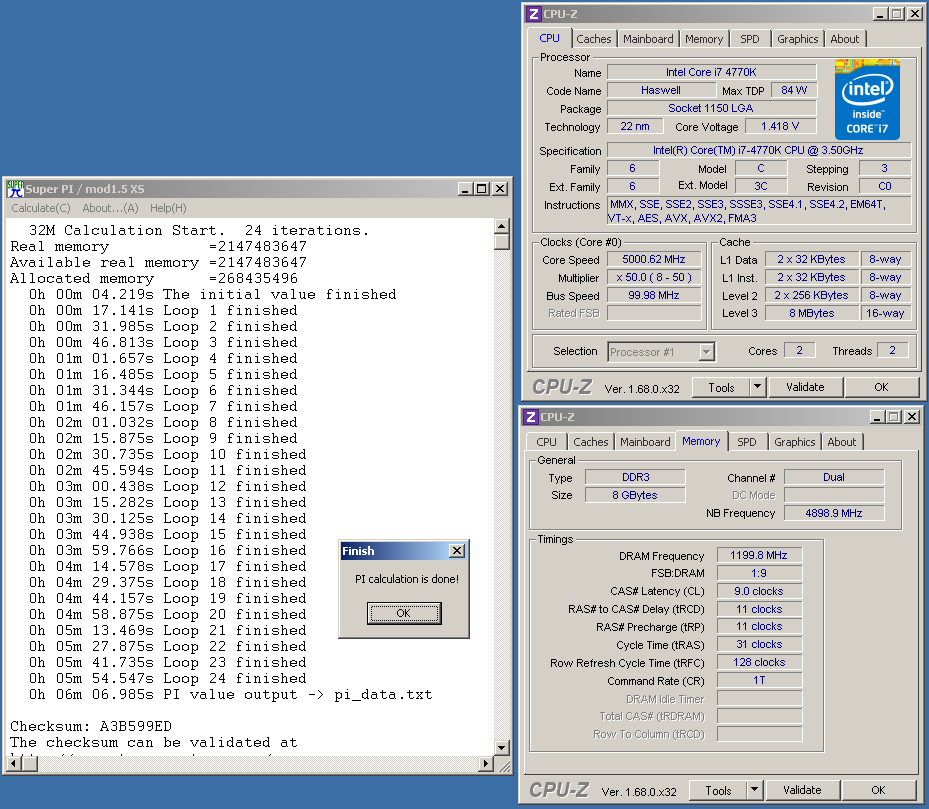The width and height of the screenshot is (929, 809).
Task: Click OK in the PI calculation done dialog
Action: pos(403,613)
